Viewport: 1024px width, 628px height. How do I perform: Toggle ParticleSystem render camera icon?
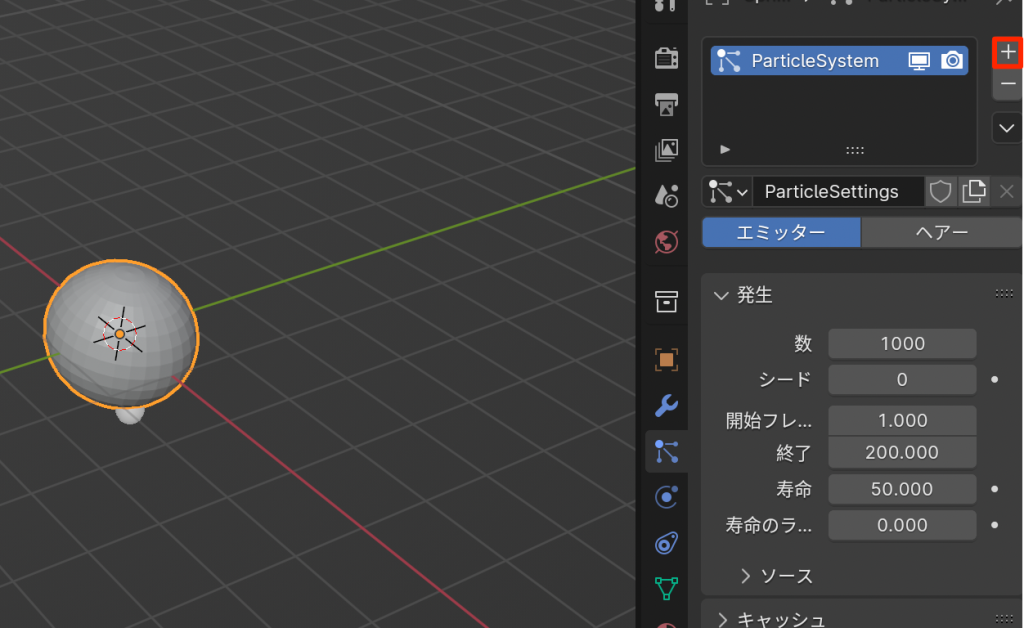click(x=952, y=61)
